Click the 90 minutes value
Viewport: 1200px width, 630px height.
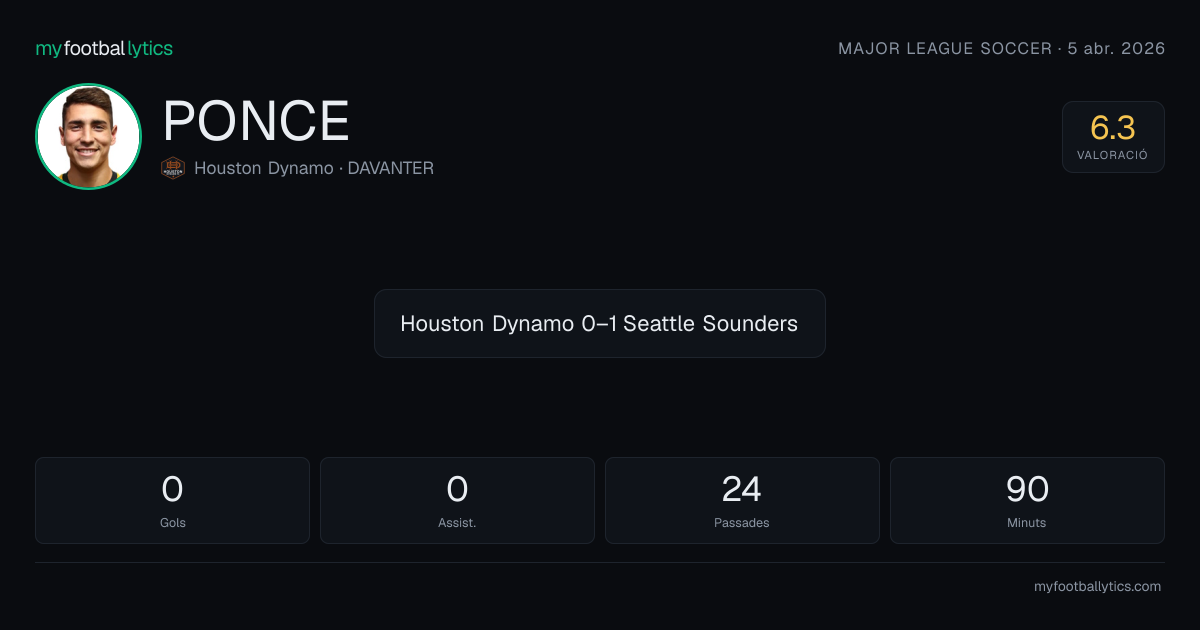tap(1027, 489)
